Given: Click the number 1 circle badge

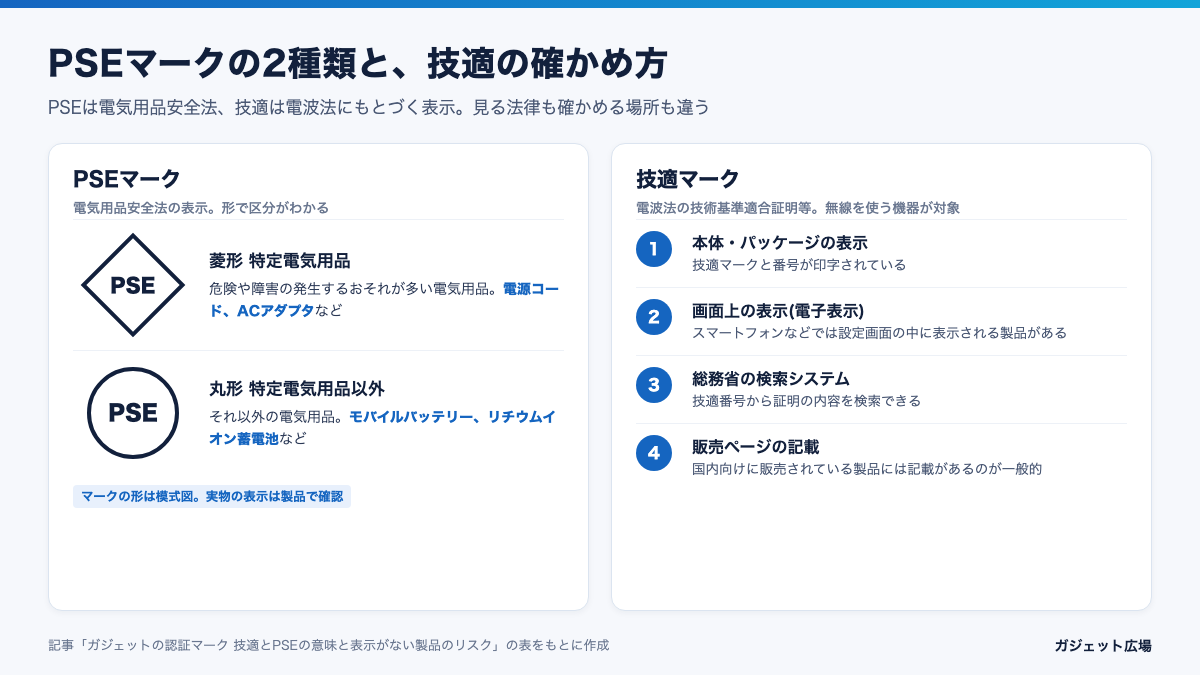Looking at the screenshot, I should [x=654, y=249].
